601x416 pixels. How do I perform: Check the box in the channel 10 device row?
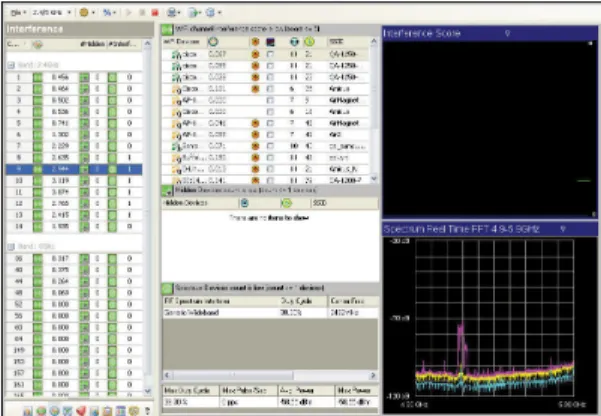click(270, 146)
